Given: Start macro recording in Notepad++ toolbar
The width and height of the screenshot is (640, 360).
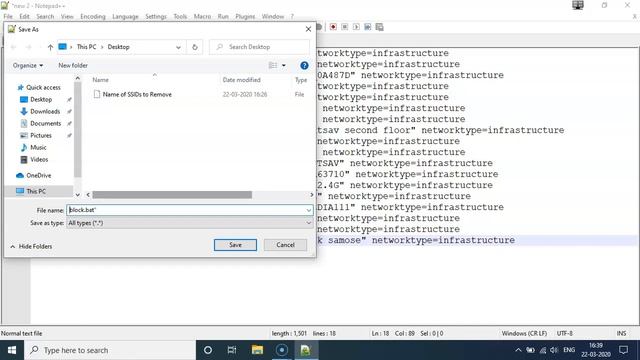Looking at the screenshot, I should coord(333,27).
